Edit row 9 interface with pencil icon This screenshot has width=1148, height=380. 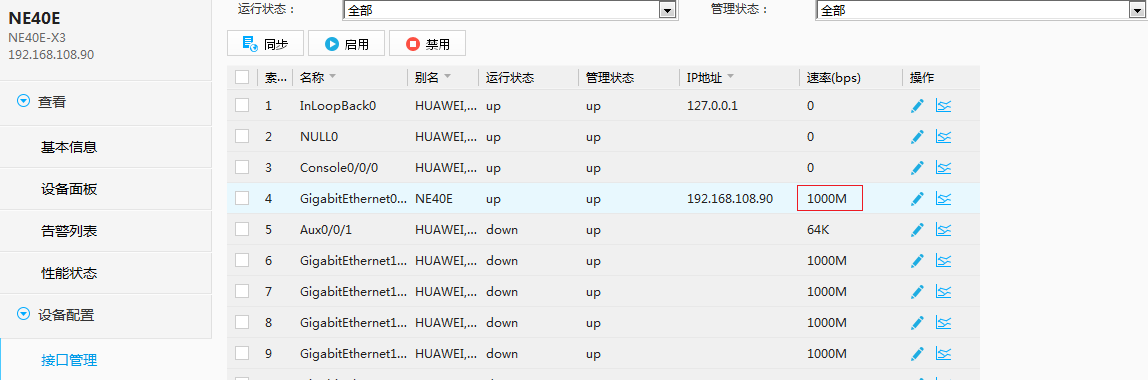917,354
